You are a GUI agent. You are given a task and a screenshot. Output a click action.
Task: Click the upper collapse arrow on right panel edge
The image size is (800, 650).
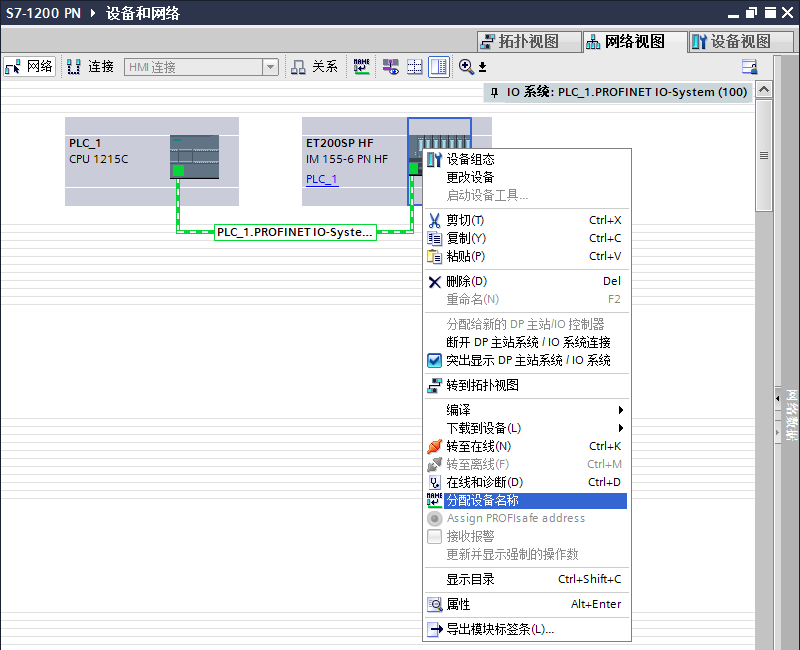tap(778, 398)
